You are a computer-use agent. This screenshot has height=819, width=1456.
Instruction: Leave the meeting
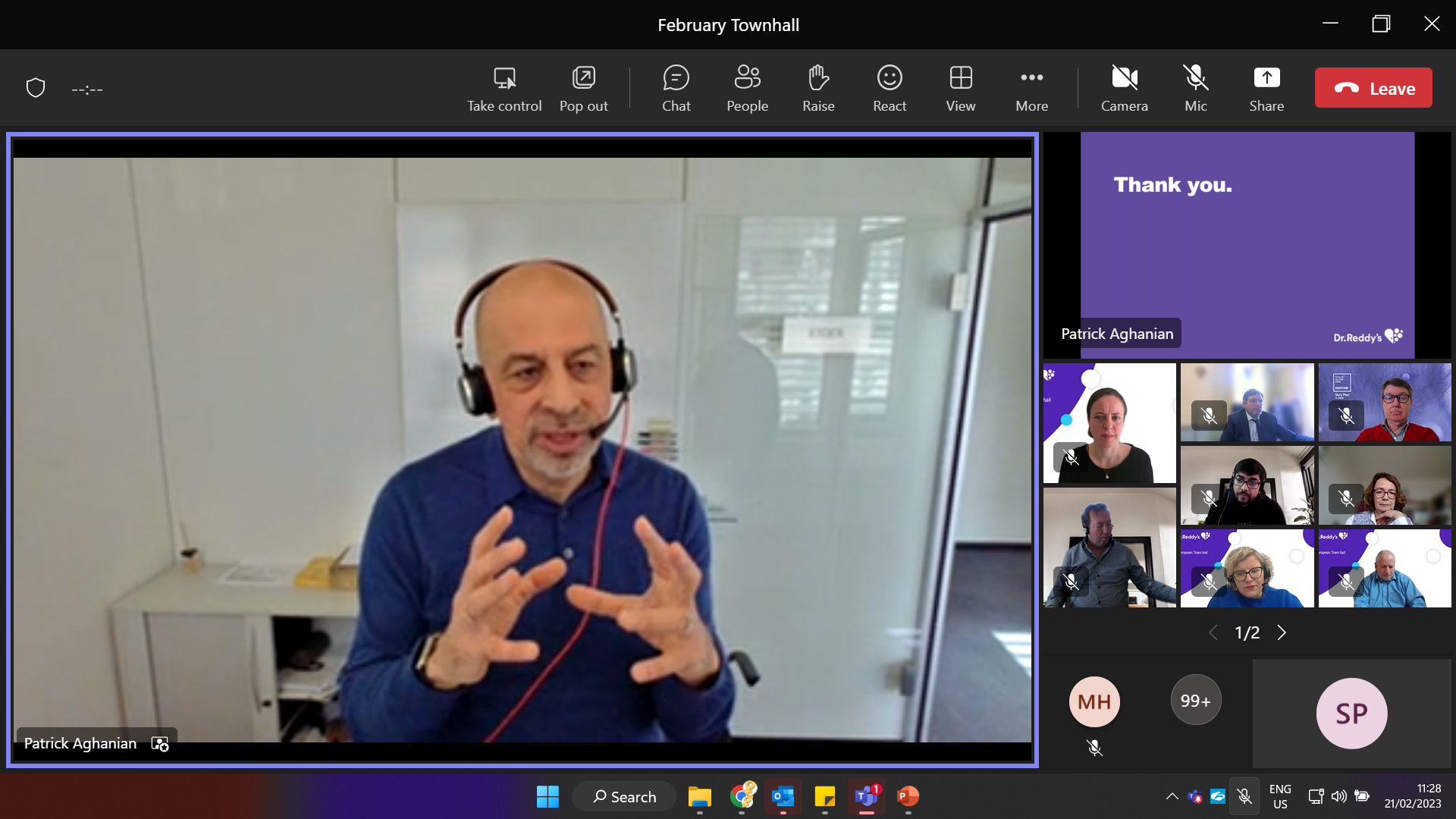[x=1373, y=88]
